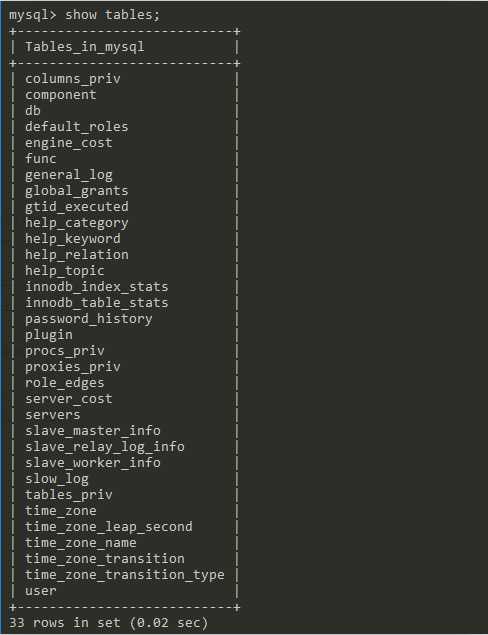Image resolution: width=488 pixels, height=635 pixels.
Task: Select the general_log table name
Action: pos(69,175)
